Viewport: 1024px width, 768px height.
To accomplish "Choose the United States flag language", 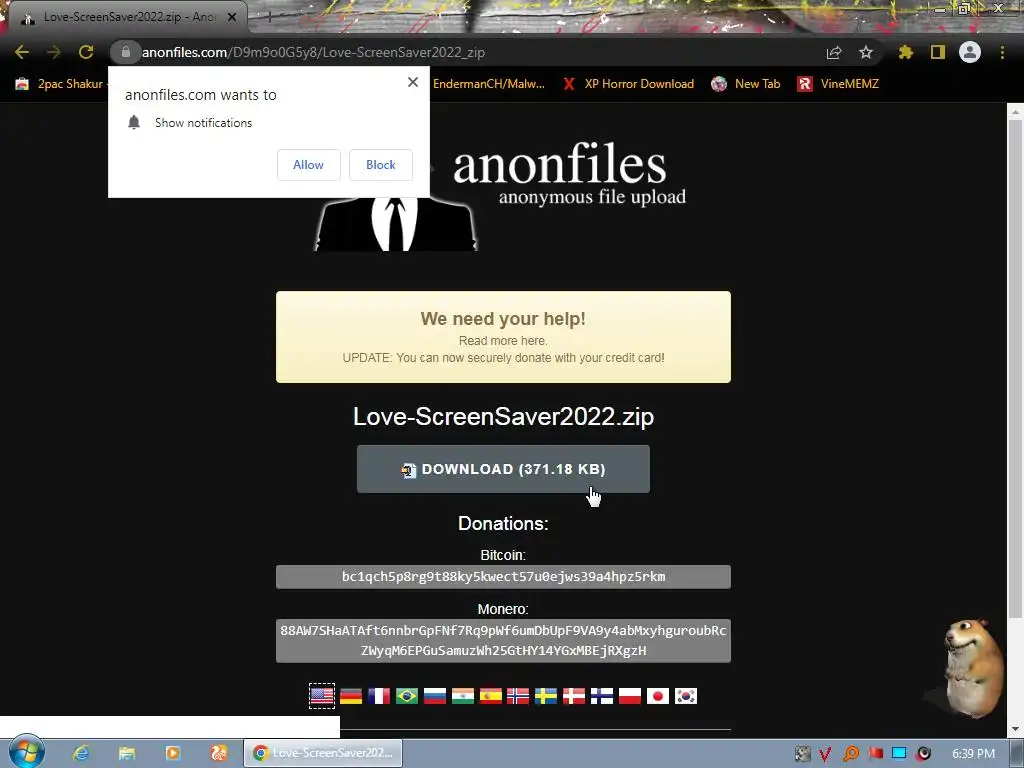I will click(x=322, y=696).
